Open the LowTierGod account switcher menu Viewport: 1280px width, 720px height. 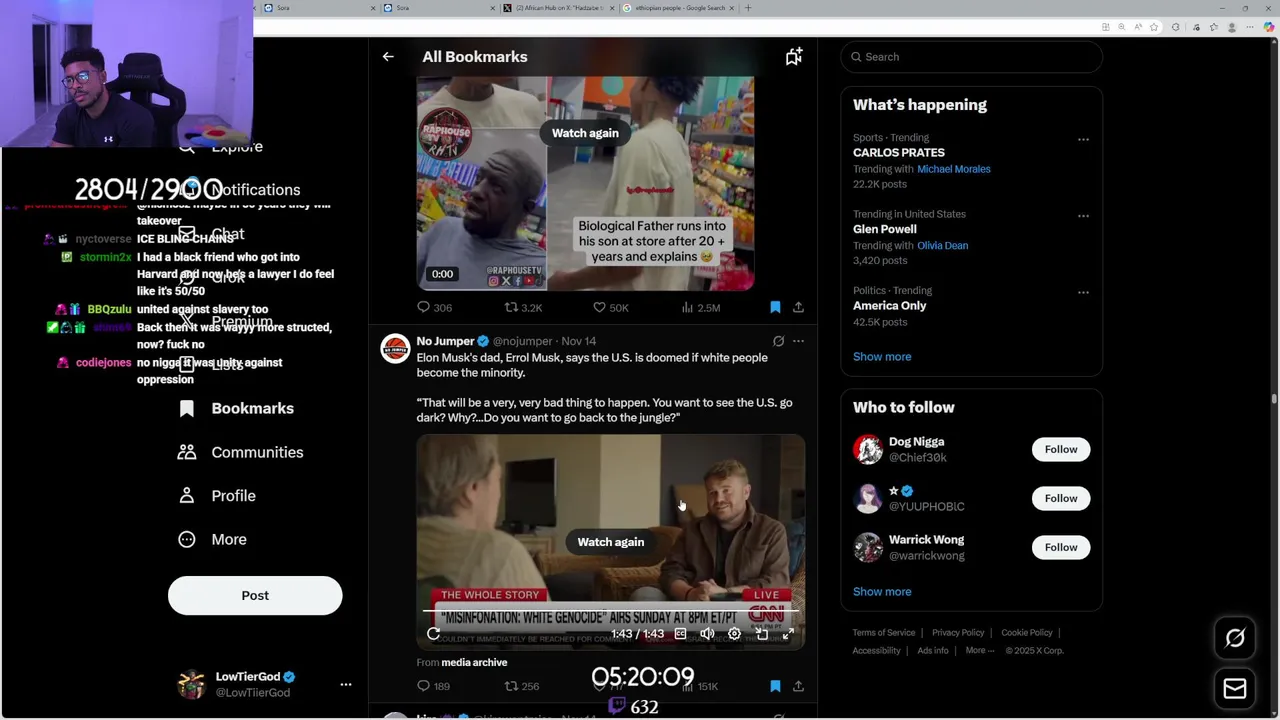[346, 685]
